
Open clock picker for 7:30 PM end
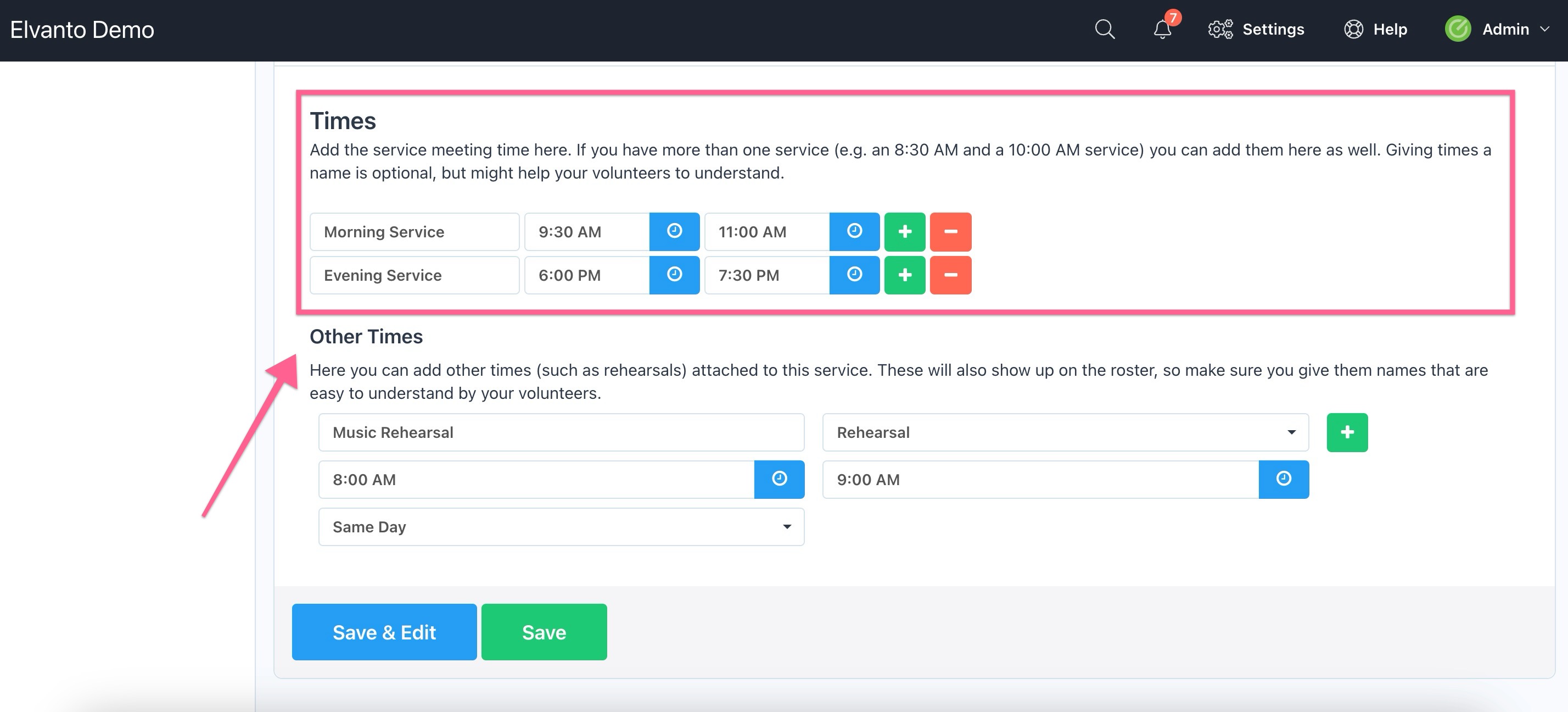[x=854, y=275]
